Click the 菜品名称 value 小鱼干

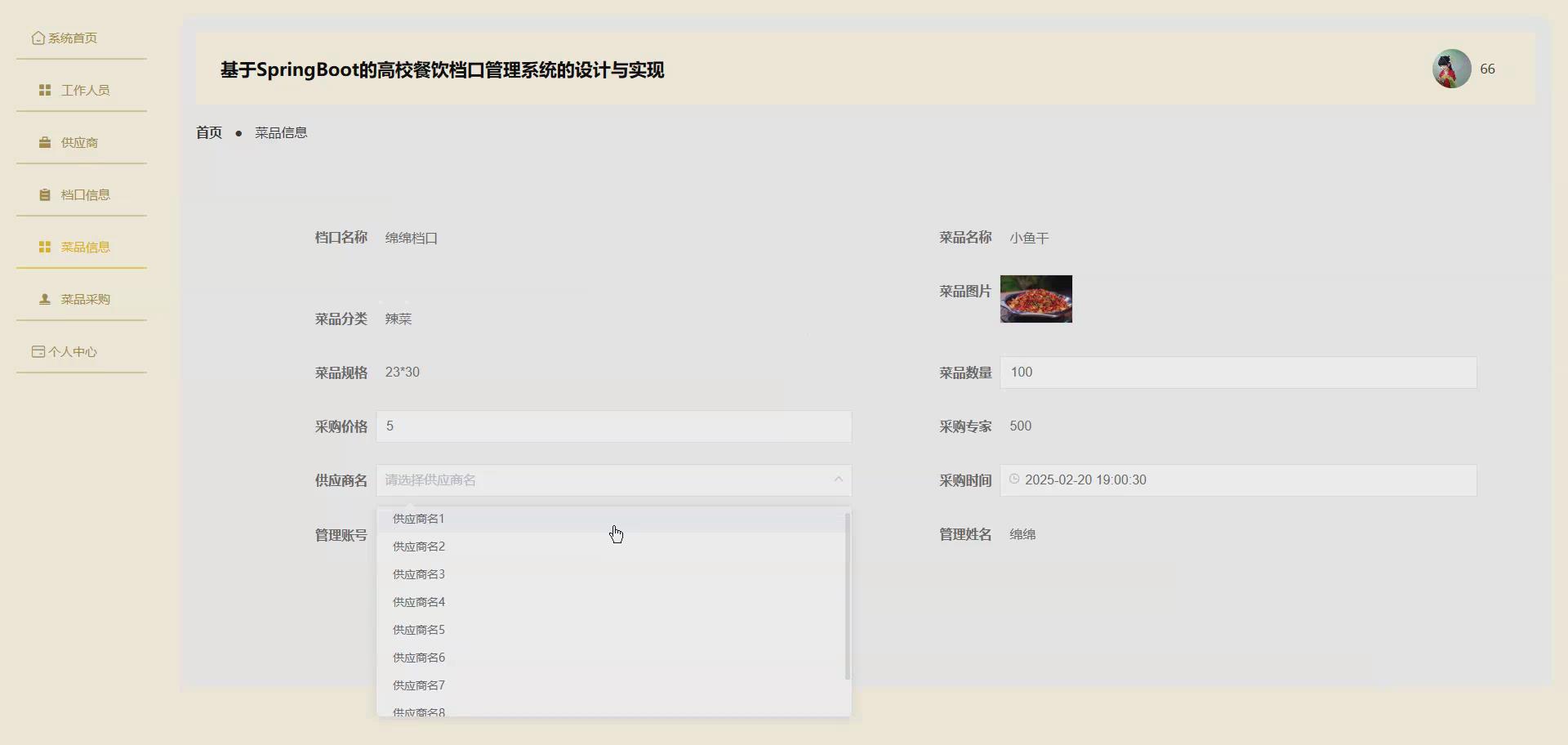[x=1029, y=238]
